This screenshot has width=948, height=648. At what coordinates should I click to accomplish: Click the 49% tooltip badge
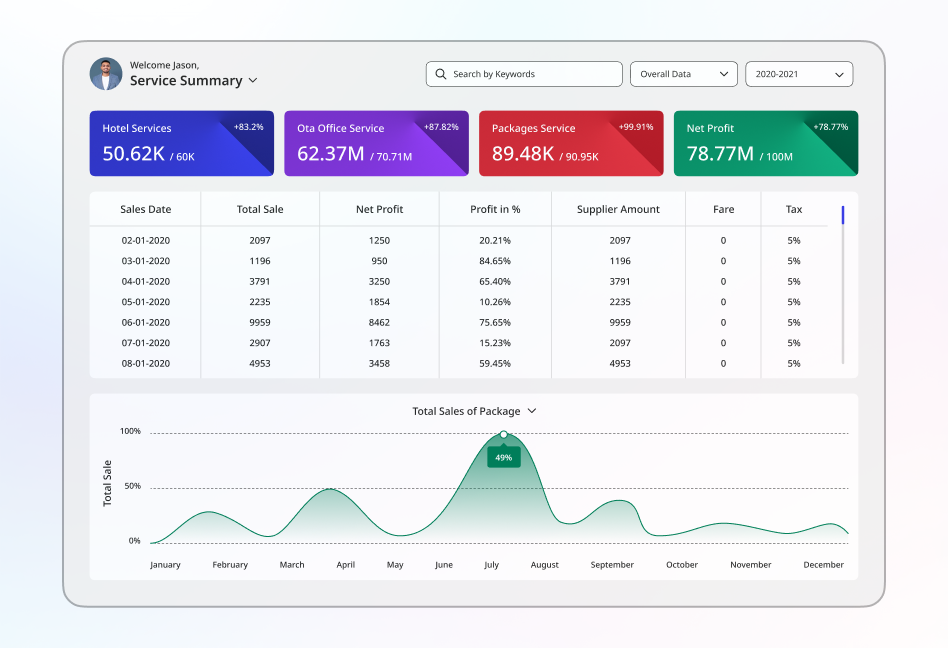(x=504, y=458)
